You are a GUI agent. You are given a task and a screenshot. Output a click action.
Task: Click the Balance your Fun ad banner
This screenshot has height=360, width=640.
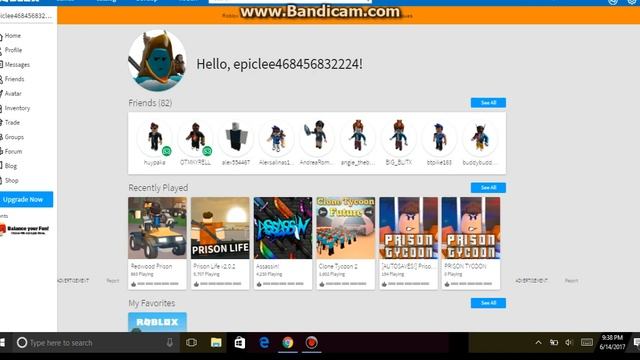(25, 229)
